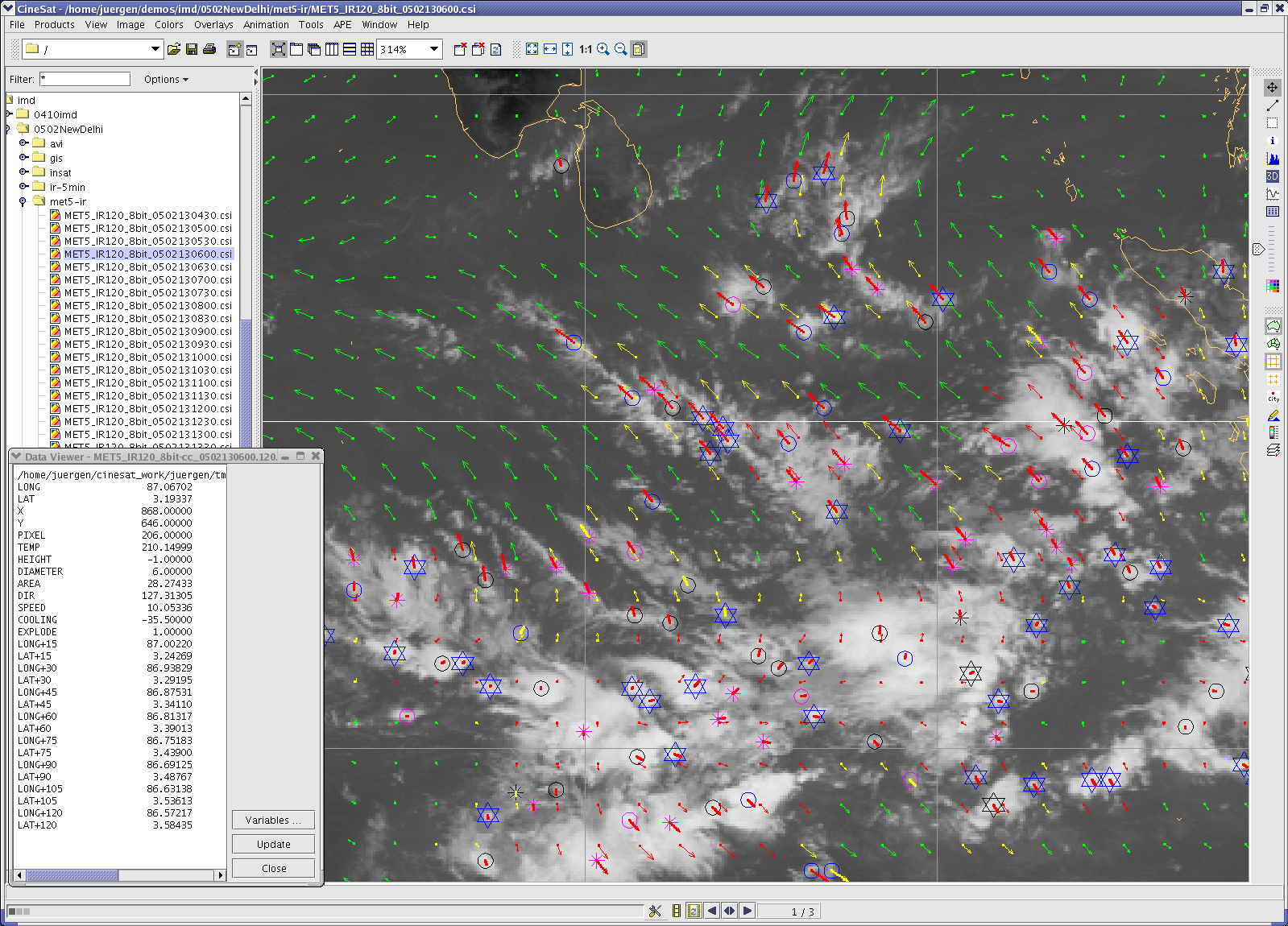Click the Update button in Data Viewer
This screenshot has width=1288, height=926.
pyautogui.click(x=273, y=844)
